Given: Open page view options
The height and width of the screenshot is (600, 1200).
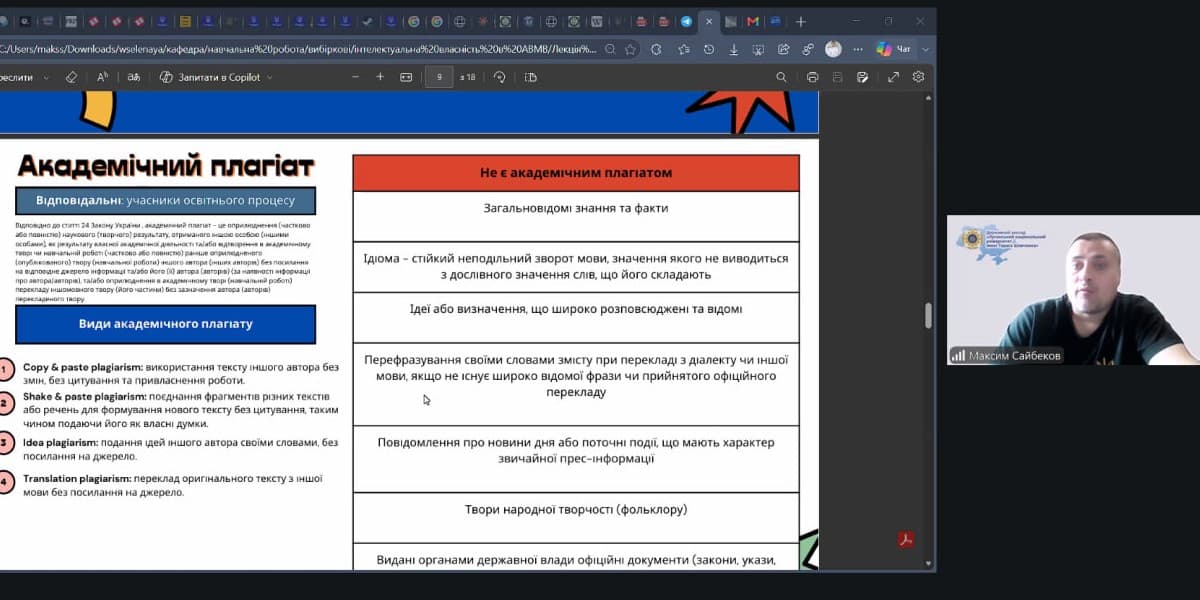Looking at the screenshot, I should point(530,77).
